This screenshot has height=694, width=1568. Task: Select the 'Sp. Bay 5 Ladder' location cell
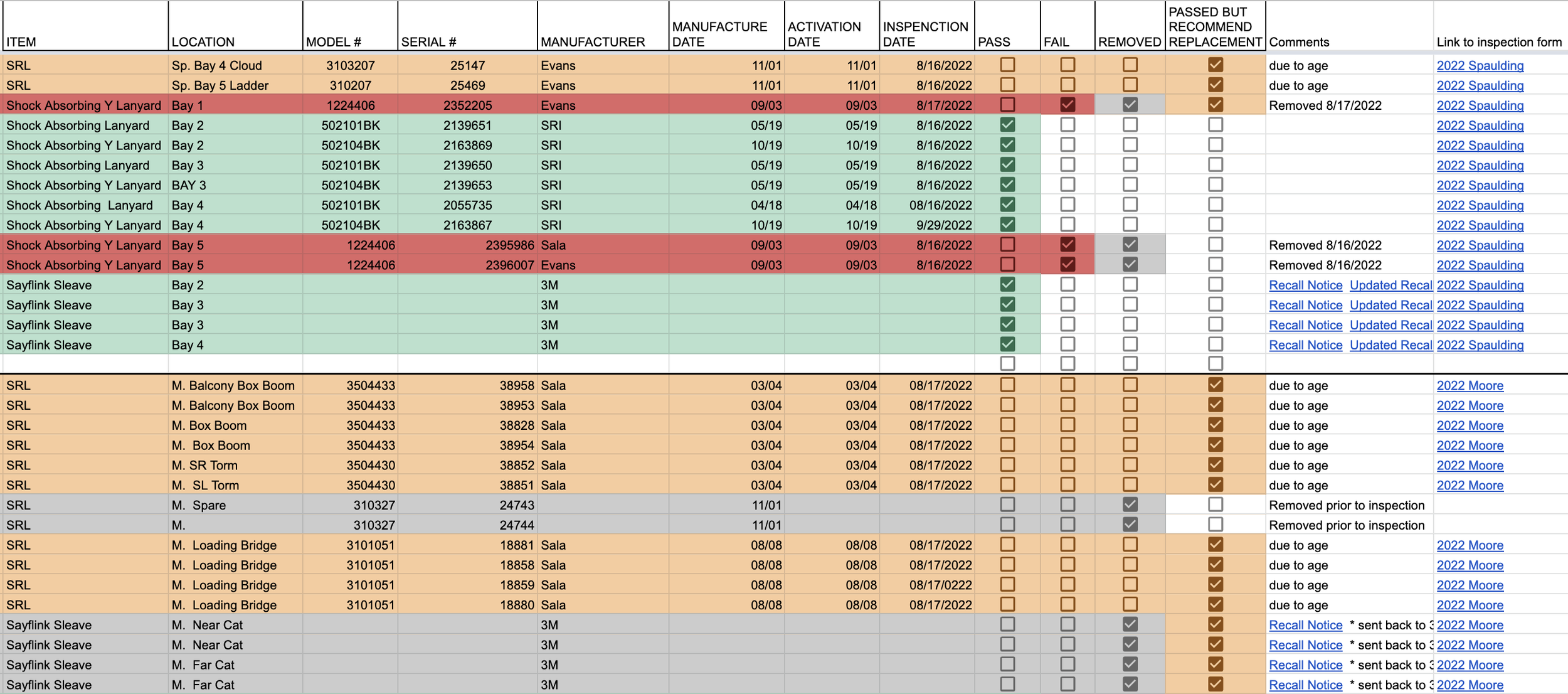pos(236,85)
